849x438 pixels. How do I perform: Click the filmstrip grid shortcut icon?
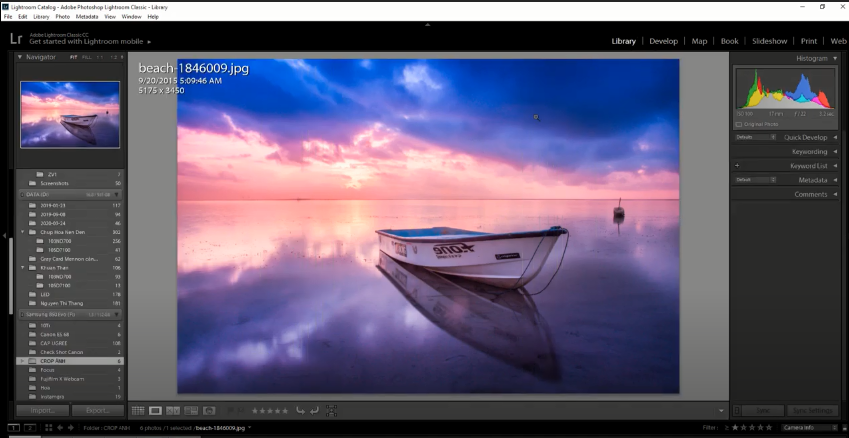click(51, 428)
